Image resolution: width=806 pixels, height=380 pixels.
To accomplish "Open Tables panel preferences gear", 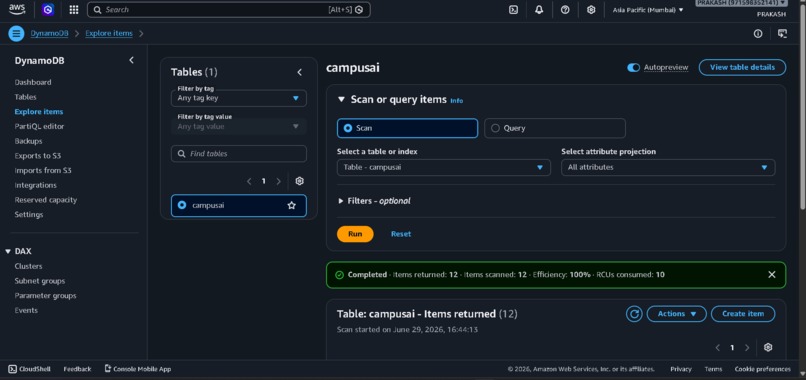I will pos(300,181).
